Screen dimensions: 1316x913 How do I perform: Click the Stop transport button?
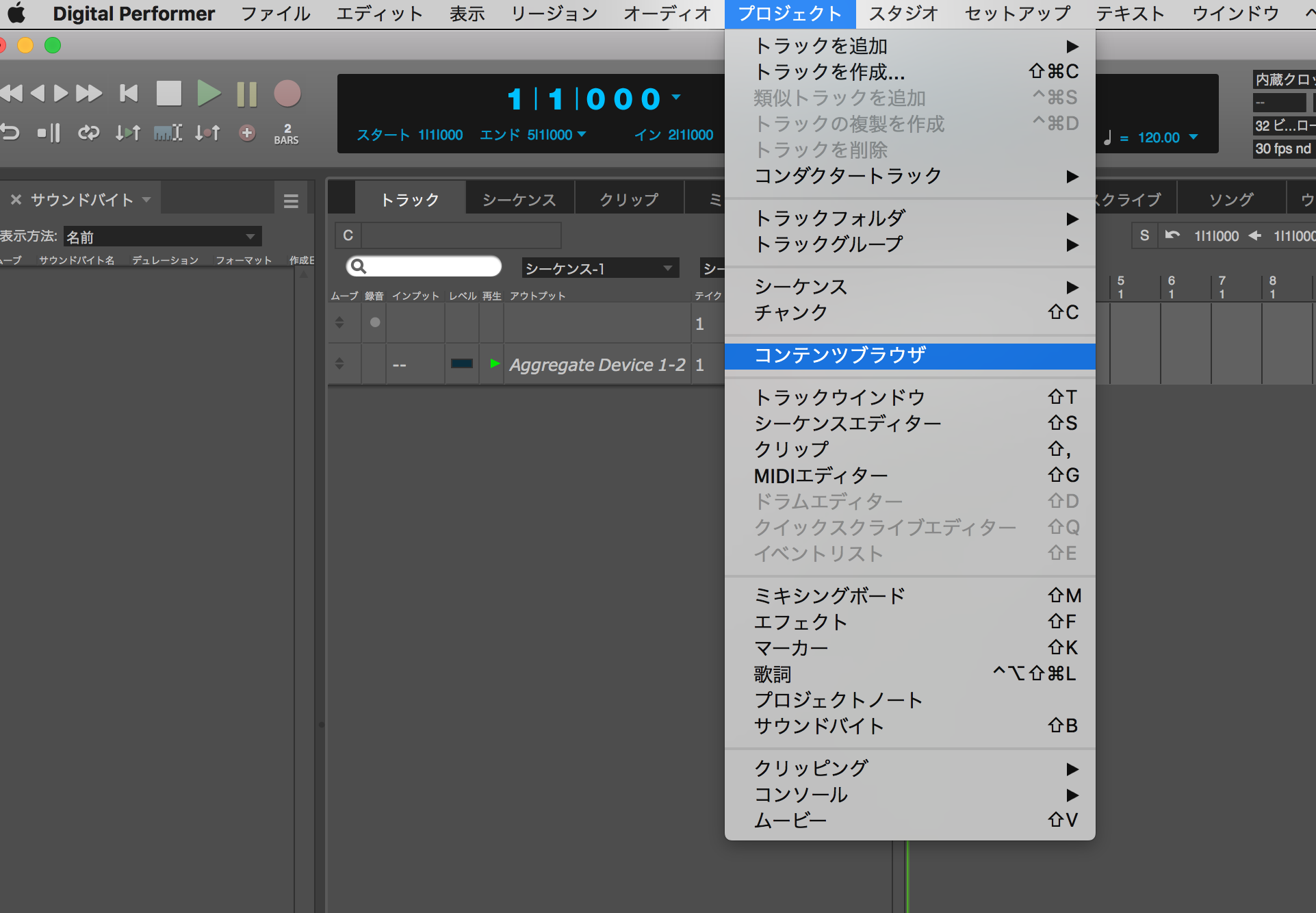coord(168,94)
